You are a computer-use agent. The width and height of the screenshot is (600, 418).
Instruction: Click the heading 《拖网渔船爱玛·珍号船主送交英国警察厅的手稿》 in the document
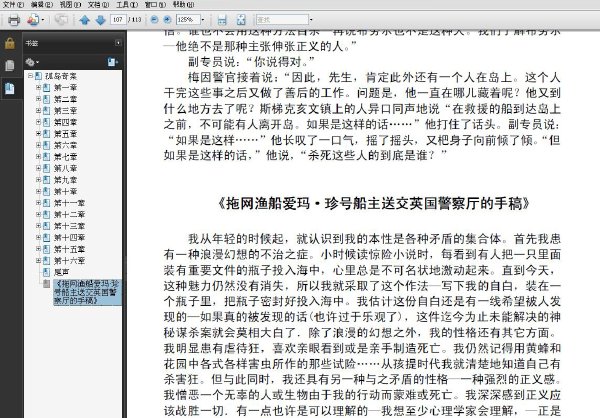click(373, 203)
